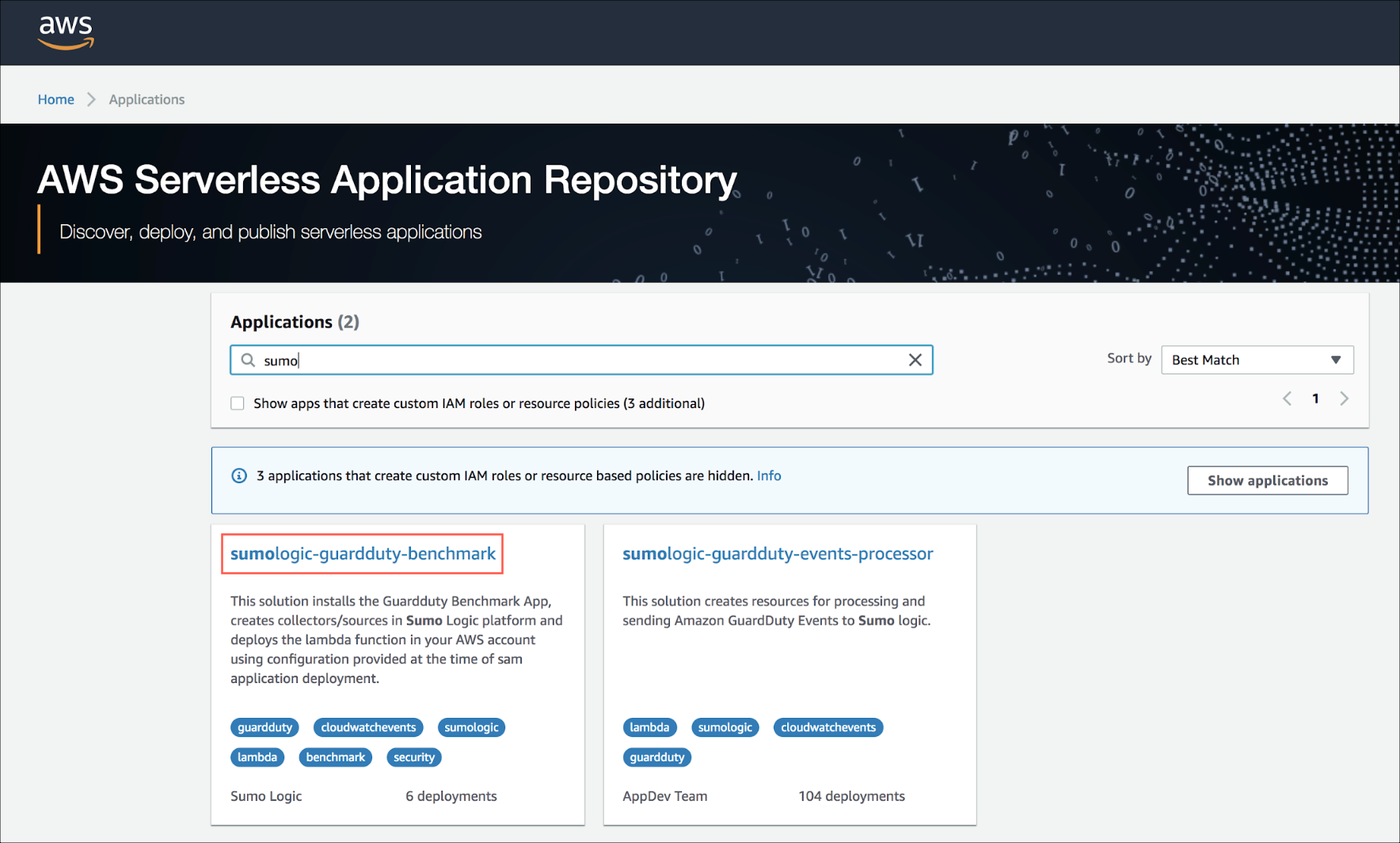Click the breadcrumb separator chevron
1400x843 pixels.
coord(92,99)
